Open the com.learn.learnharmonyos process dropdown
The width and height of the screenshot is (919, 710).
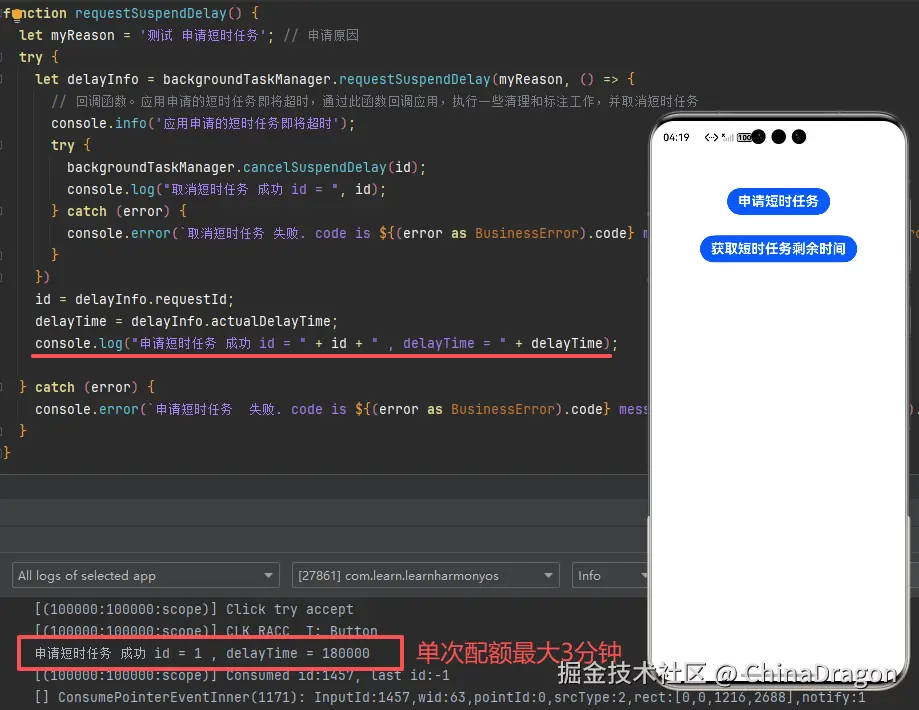pos(425,576)
